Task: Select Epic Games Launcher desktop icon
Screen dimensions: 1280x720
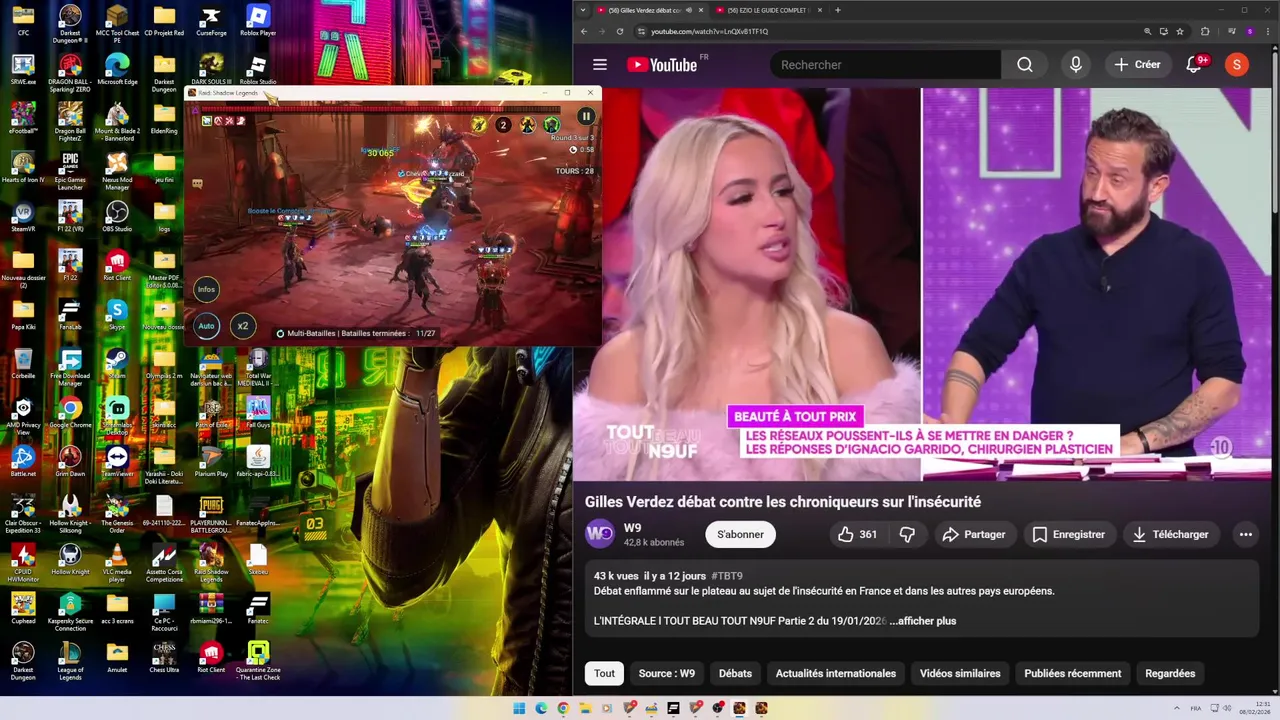Action: click(x=70, y=171)
